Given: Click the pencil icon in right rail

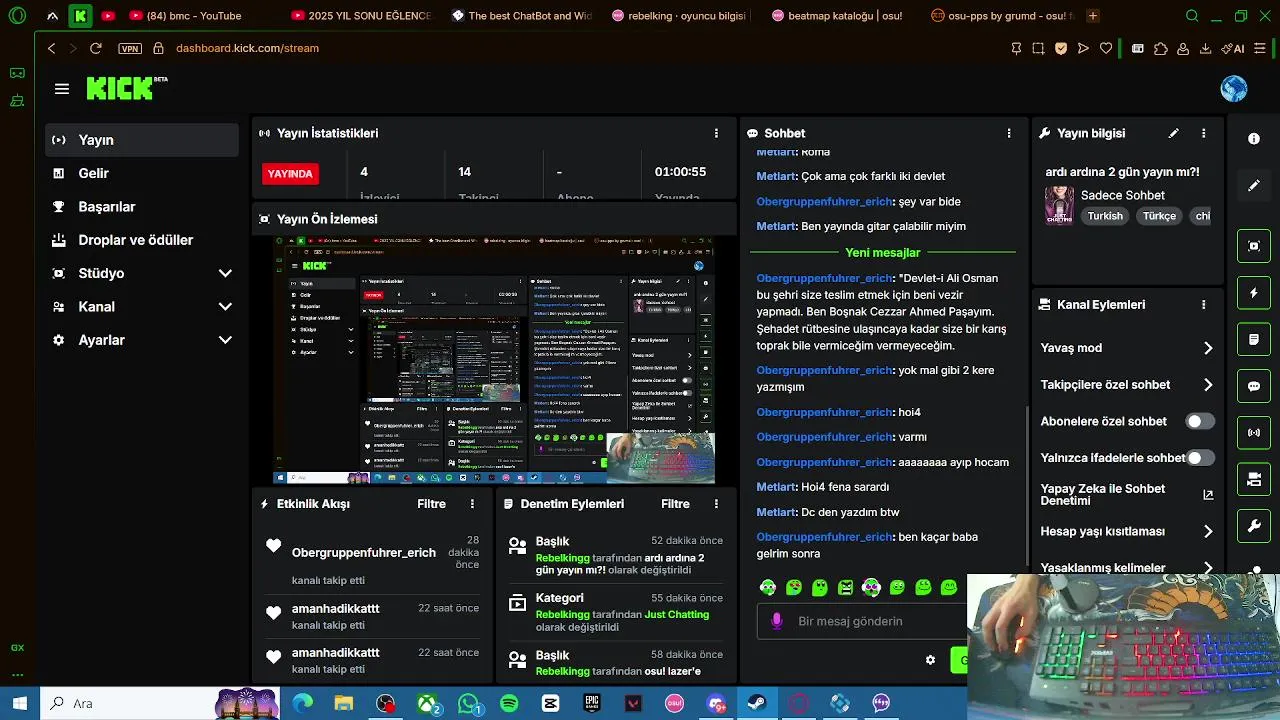Looking at the screenshot, I should pyautogui.click(x=1254, y=186).
